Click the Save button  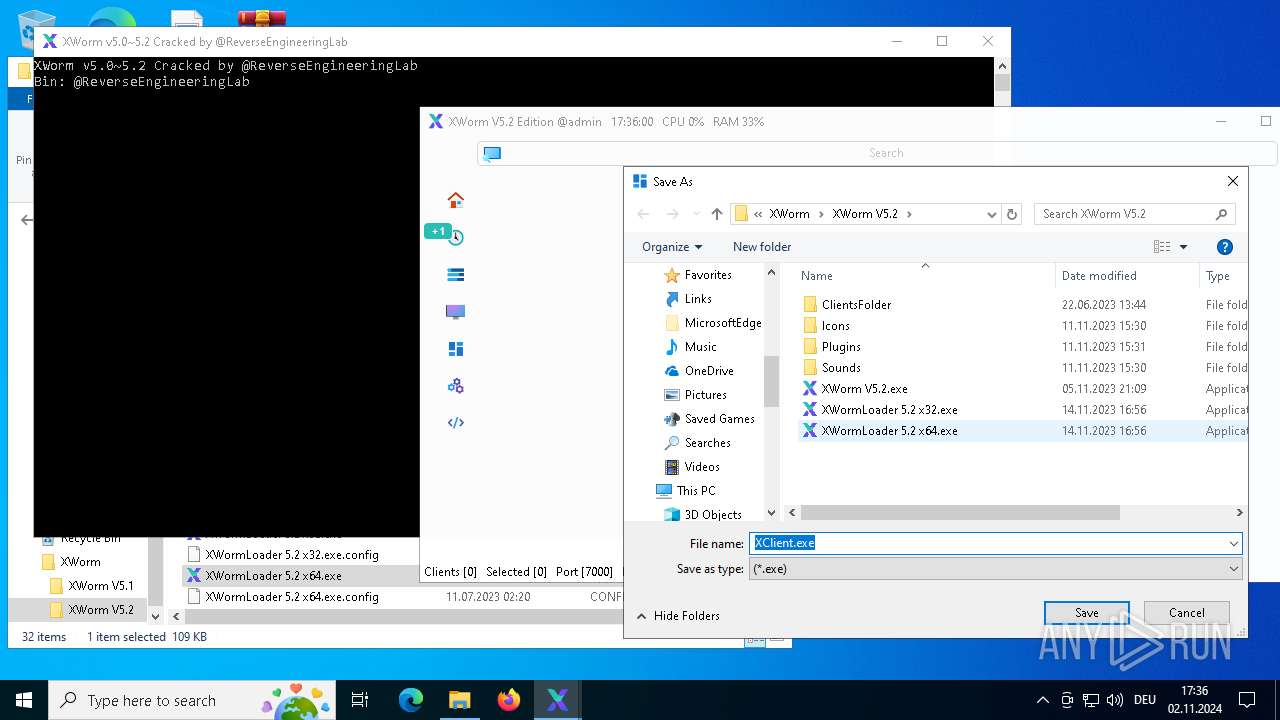tap(1087, 613)
